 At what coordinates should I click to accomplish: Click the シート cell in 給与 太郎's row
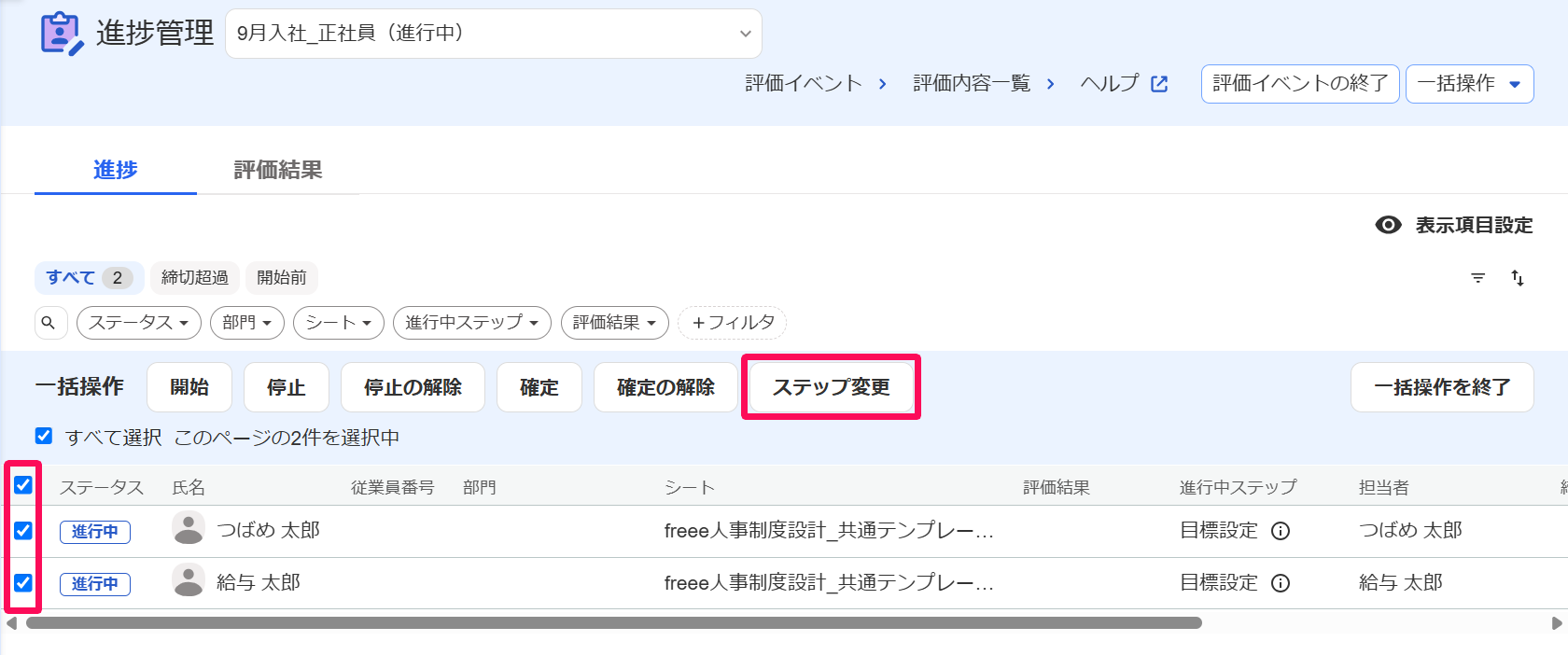[x=829, y=583]
